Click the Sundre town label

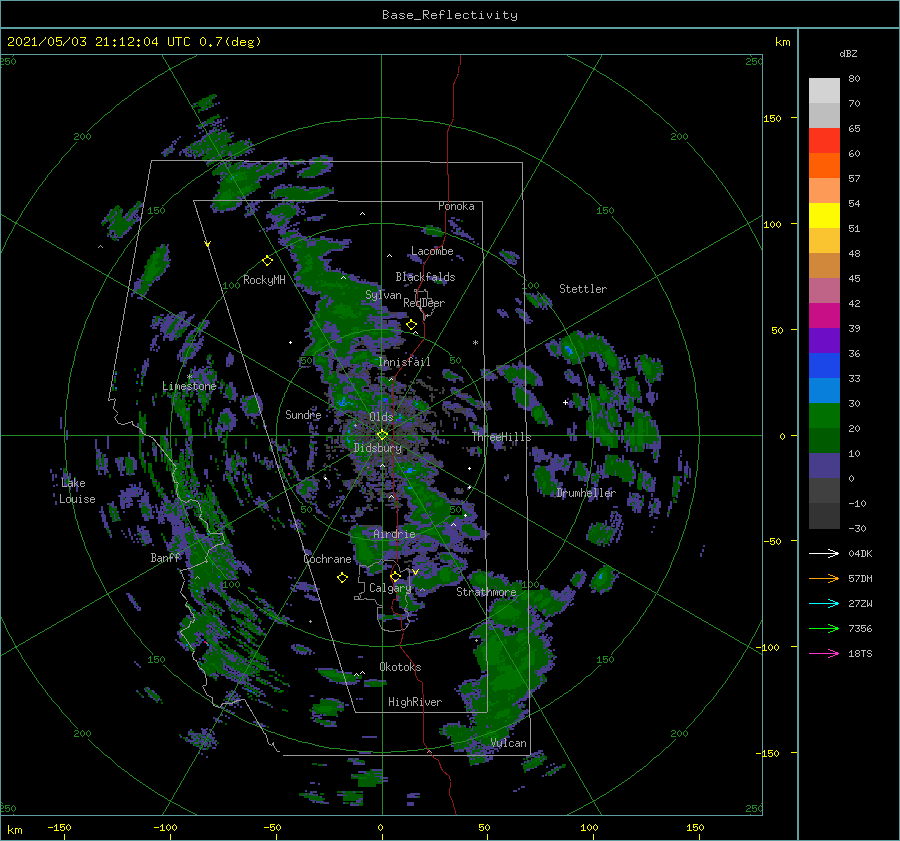tap(303, 414)
